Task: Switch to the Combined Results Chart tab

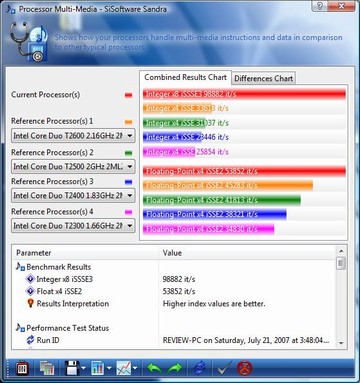Action: click(x=185, y=77)
